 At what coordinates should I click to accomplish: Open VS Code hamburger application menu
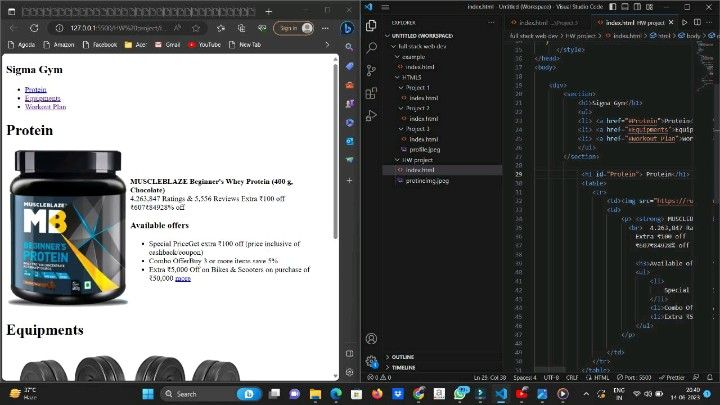[385, 7]
